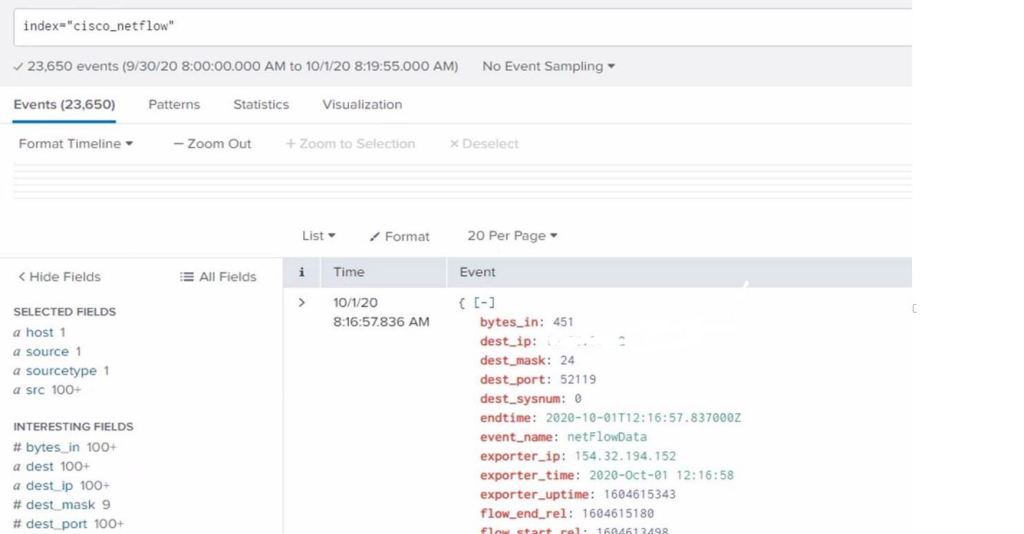This screenshot has height=534, width=1024.
Task: Click the event timeline bar area
Action: (460, 180)
